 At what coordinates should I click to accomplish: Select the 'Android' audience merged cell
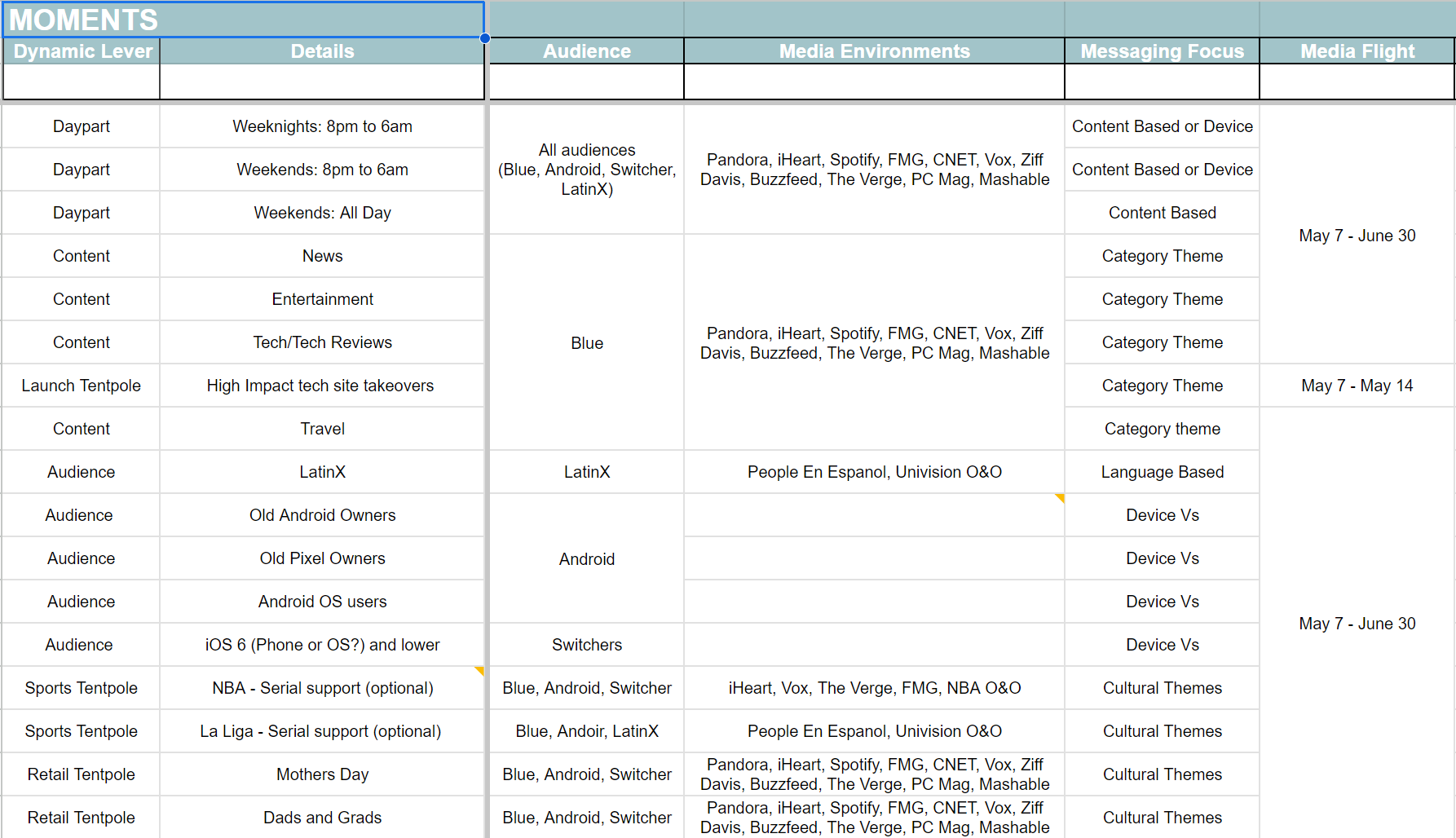[586, 559]
